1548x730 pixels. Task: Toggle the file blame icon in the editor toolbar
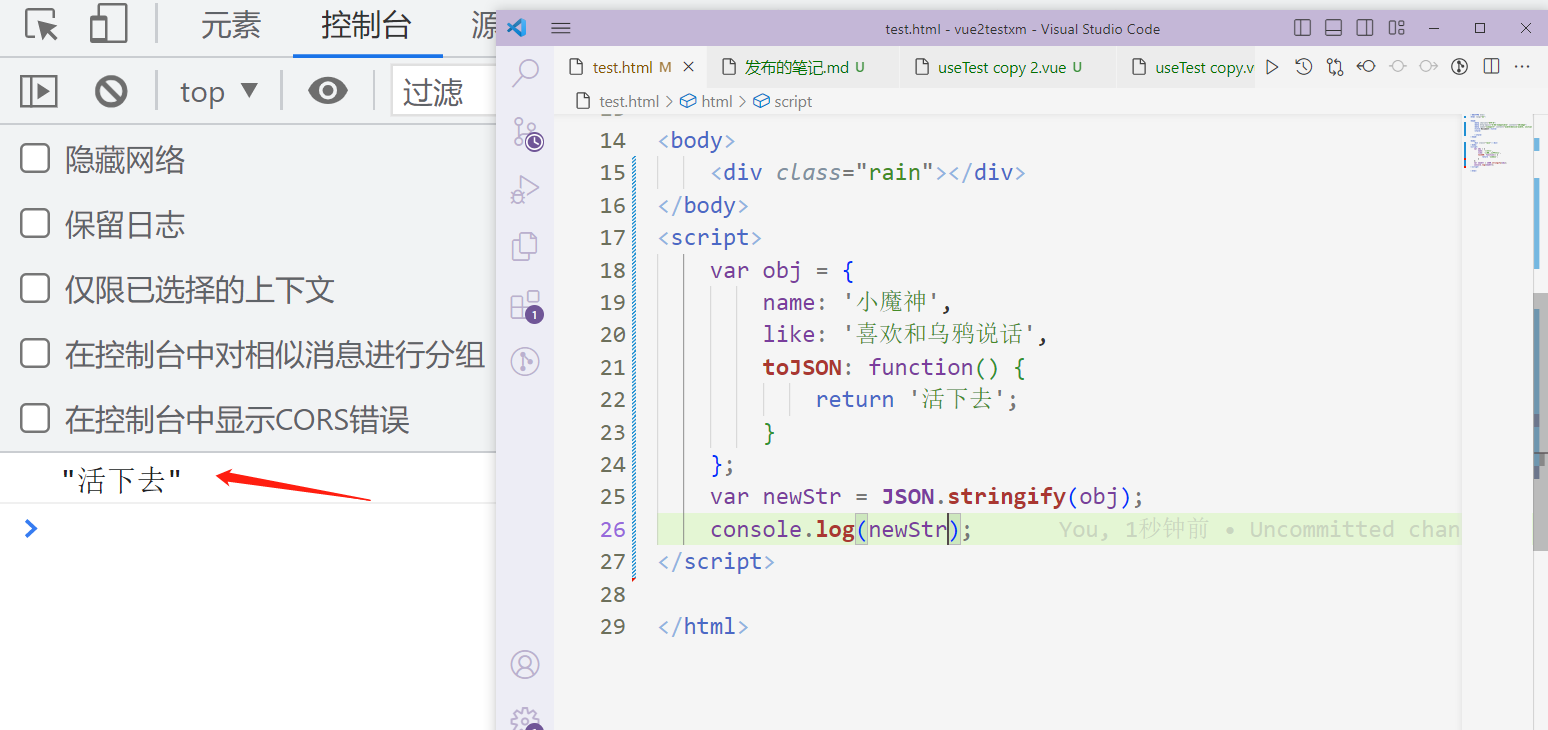(1460, 67)
